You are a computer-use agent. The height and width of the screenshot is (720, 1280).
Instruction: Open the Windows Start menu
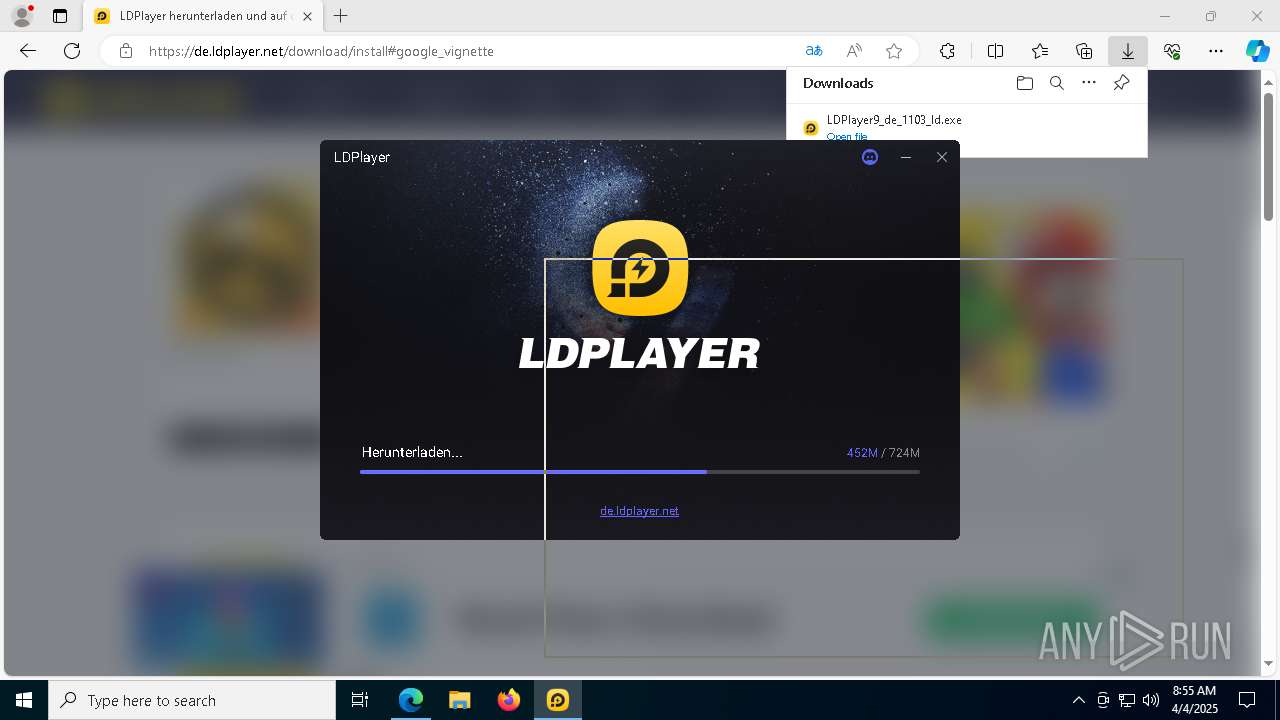click(x=24, y=700)
